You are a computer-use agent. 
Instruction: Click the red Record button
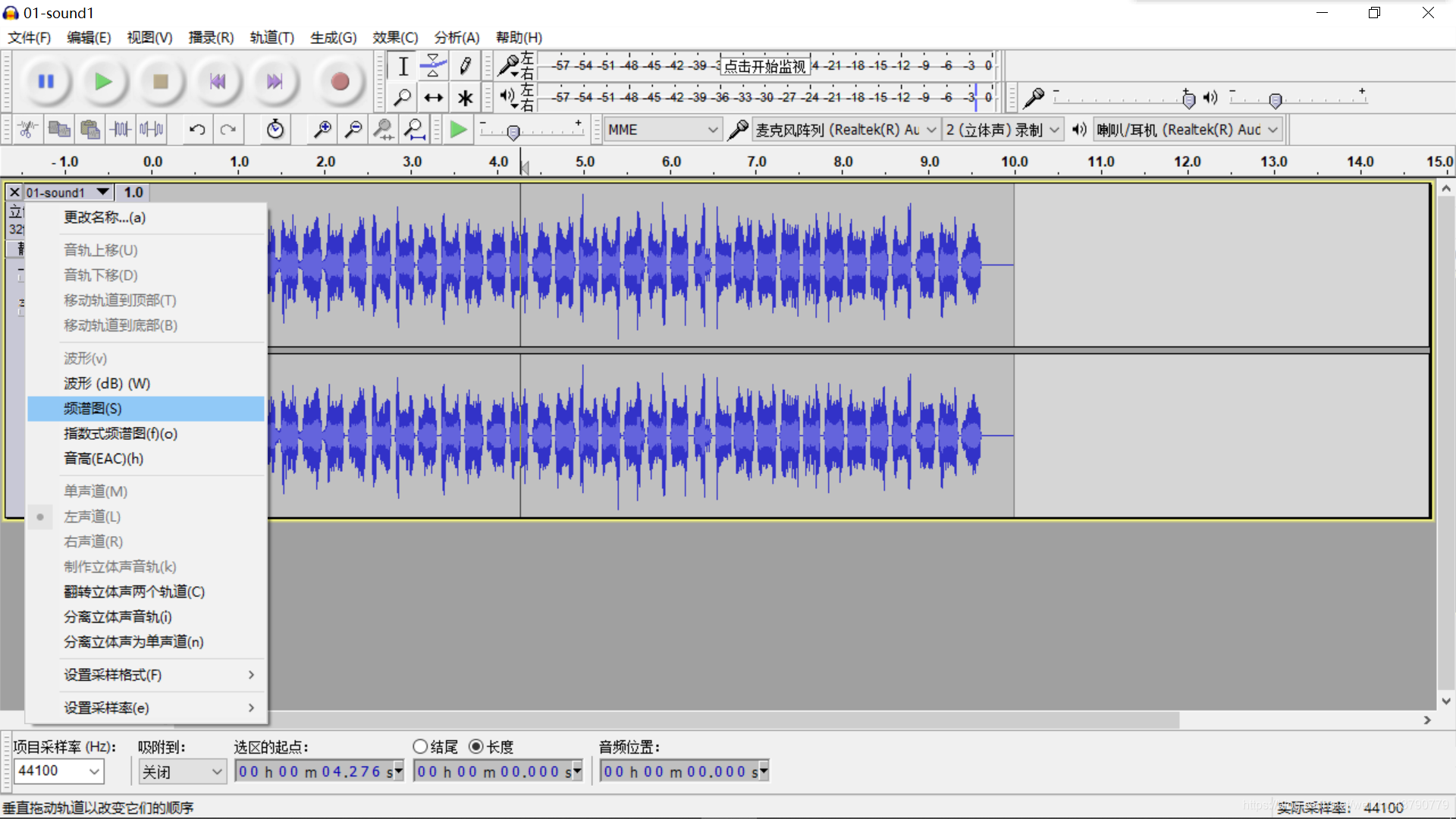339,81
